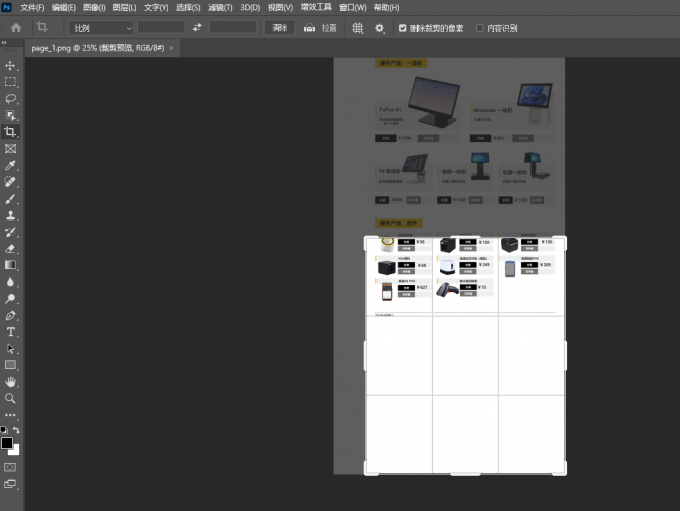Click the 清除 Clear button
The width and height of the screenshot is (680, 511).
280,28
